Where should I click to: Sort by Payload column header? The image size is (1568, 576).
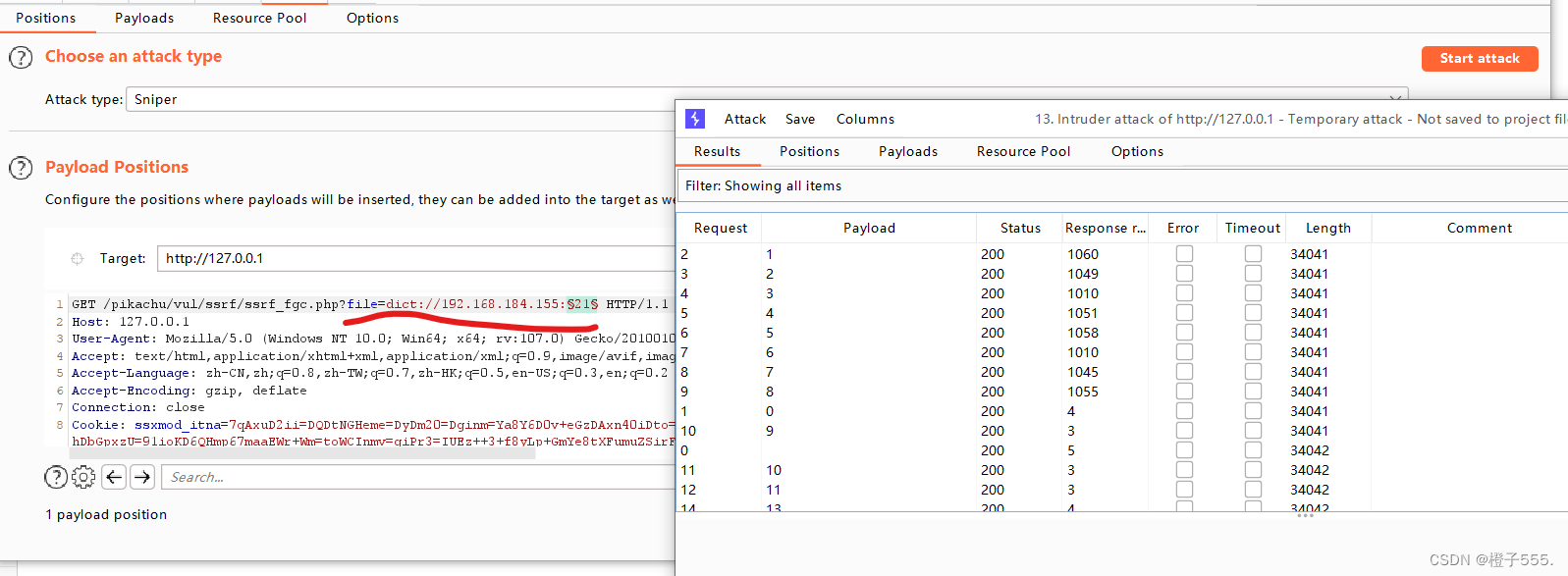pos(869,228)
